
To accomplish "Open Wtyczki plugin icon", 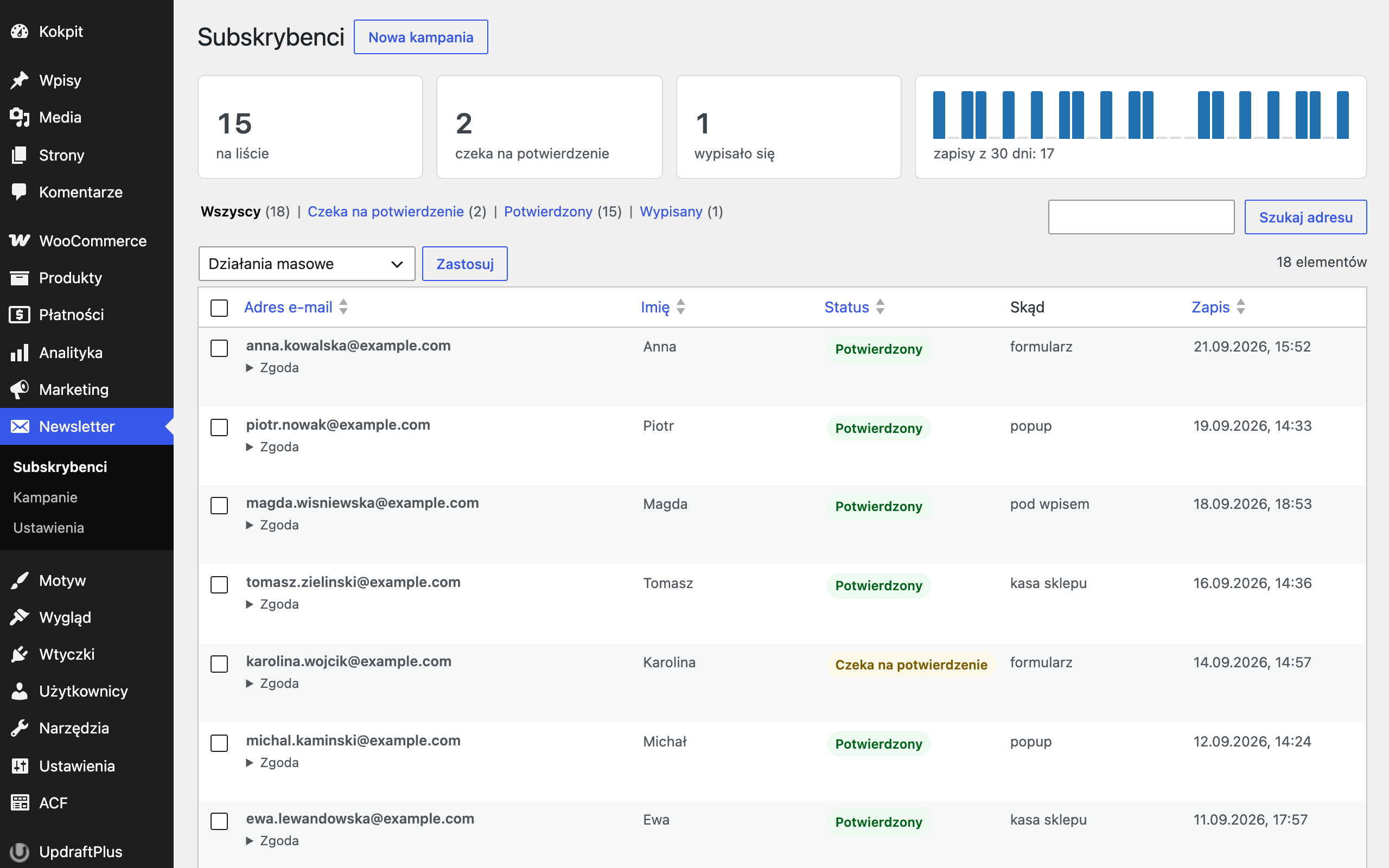I will pyautogui.click(x=20, y=654).
